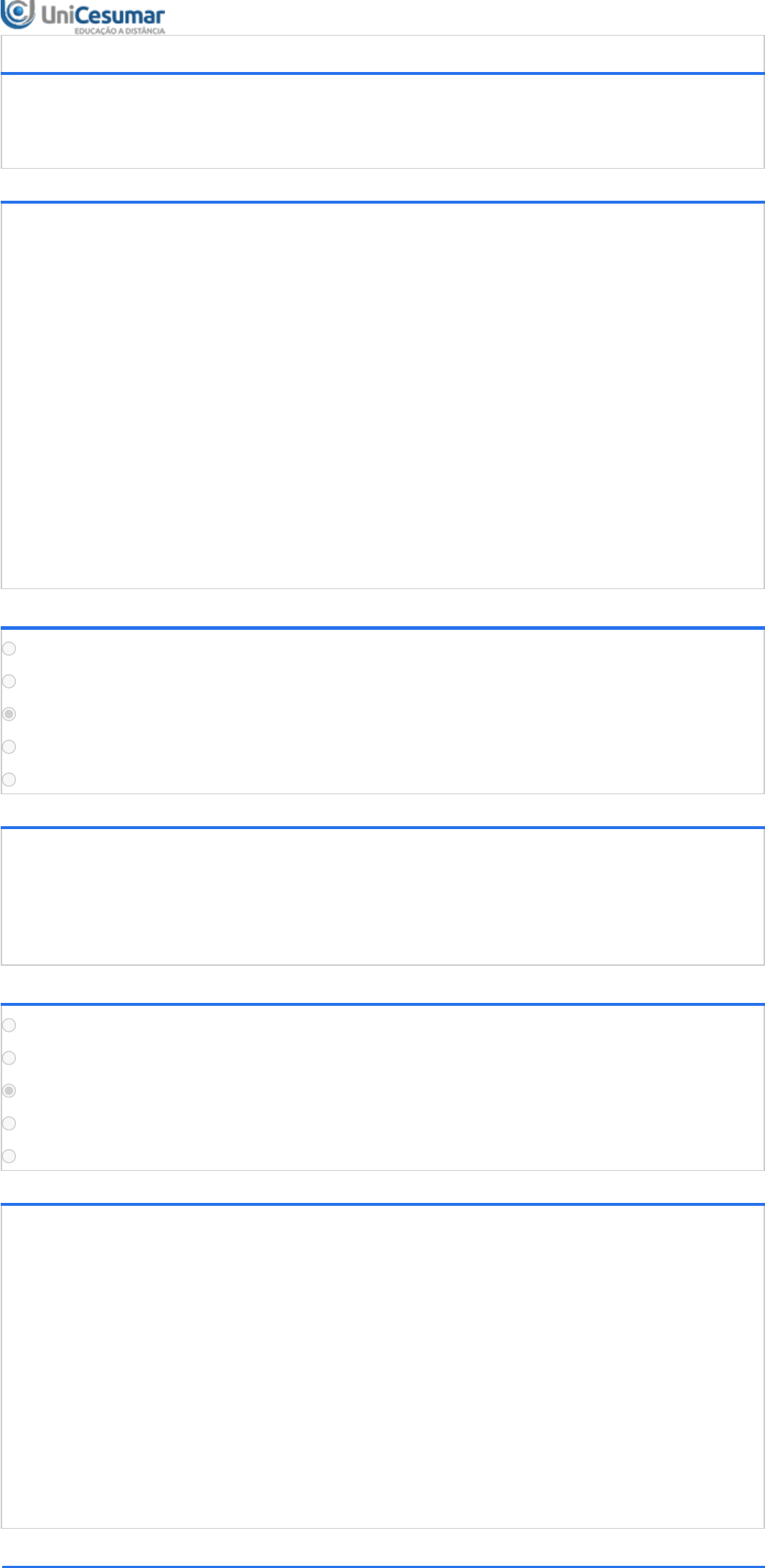Click the large first question text panel

[x=382, y=396]
